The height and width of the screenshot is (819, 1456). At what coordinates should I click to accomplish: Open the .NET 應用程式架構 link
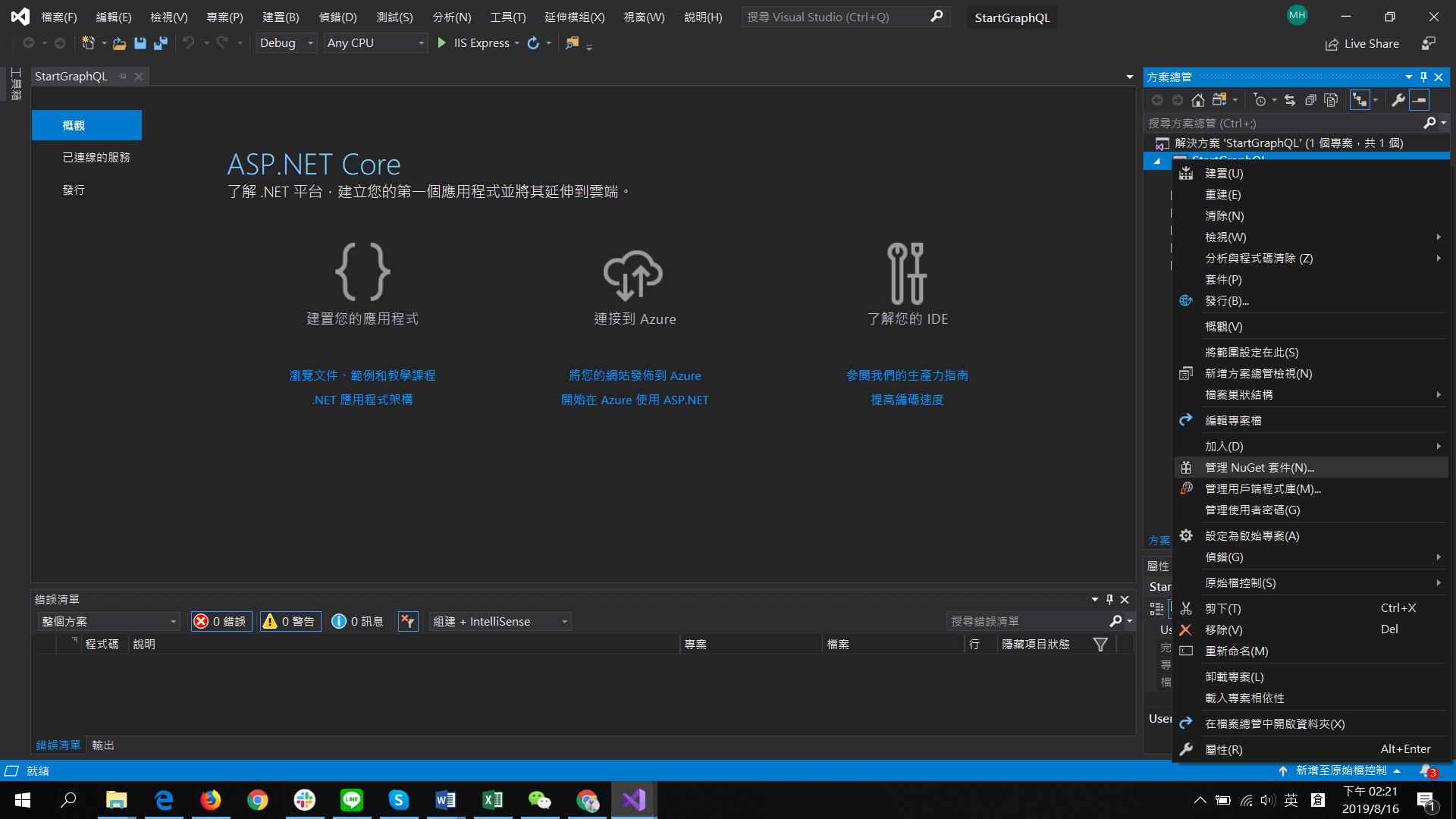pos(362,400)
